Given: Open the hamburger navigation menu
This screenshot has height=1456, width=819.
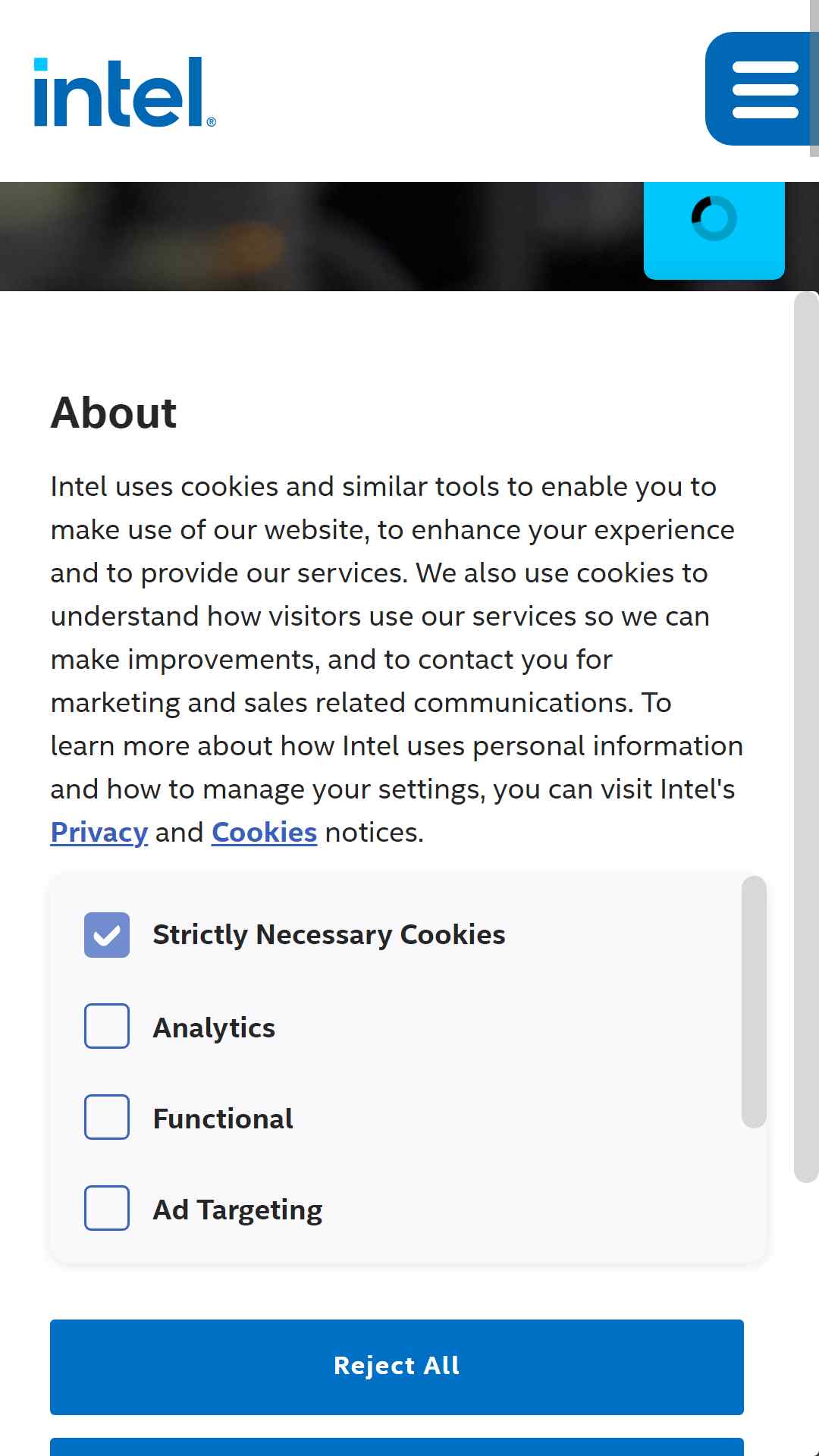Looking at the screenshot, I should coord(761,89).
